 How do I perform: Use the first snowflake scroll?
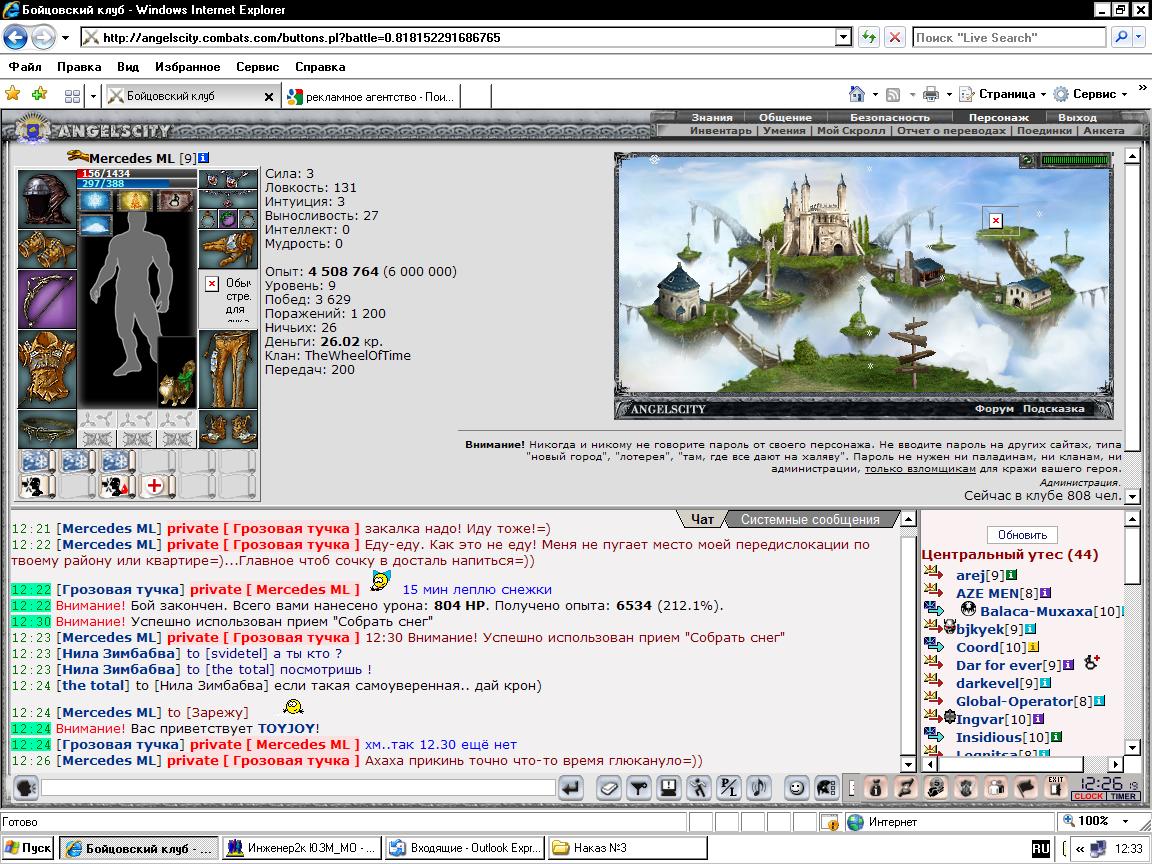(x=37, y=463)
